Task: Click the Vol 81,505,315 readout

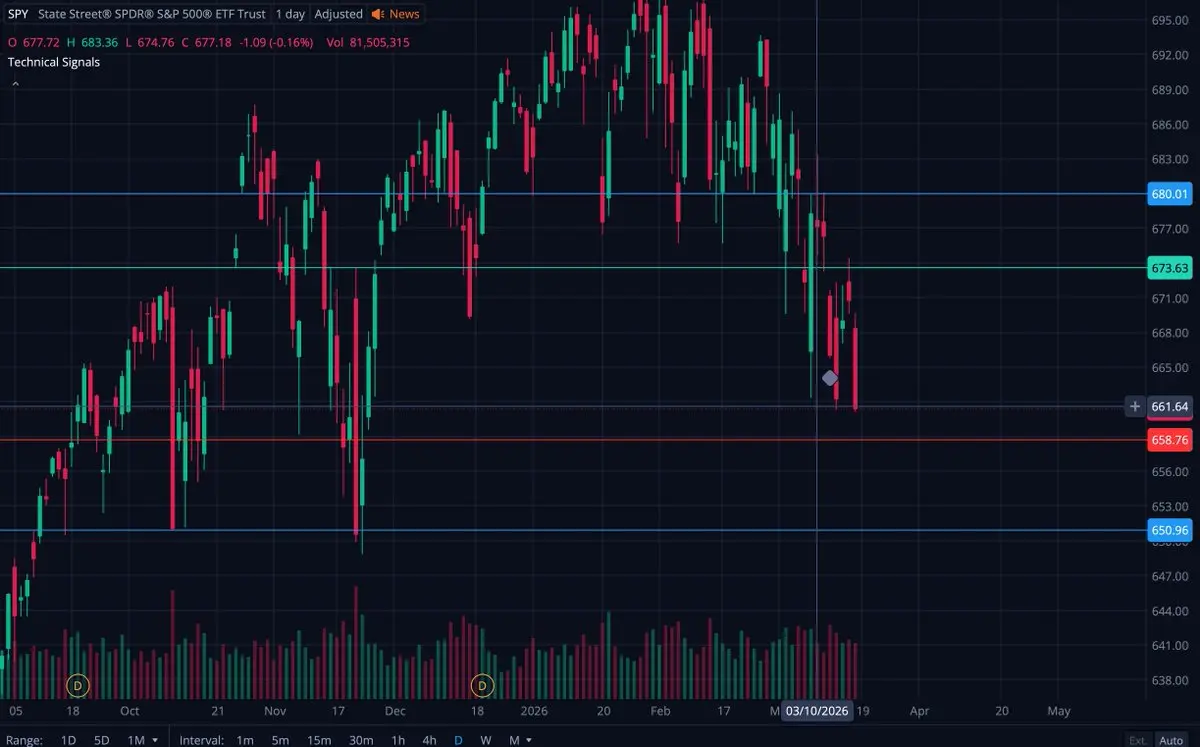Action: (x=369, y=43)
